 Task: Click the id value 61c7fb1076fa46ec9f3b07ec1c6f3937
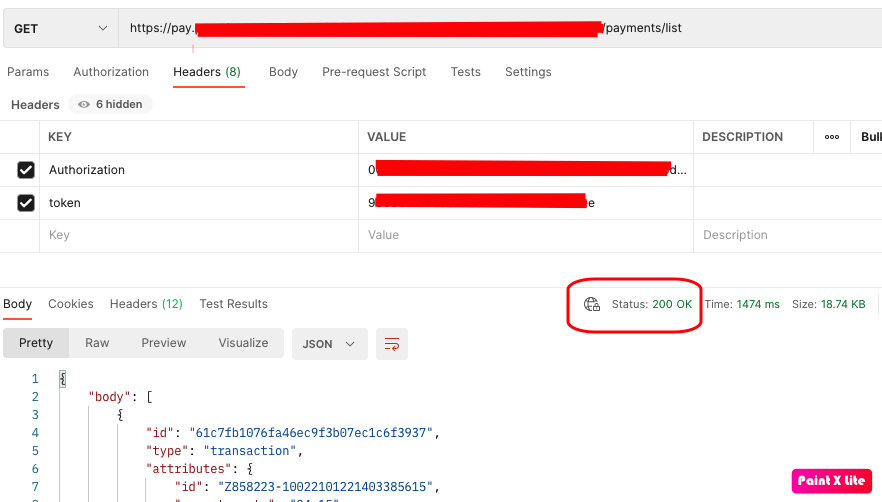pyautogui.click(x=311, y=433)
